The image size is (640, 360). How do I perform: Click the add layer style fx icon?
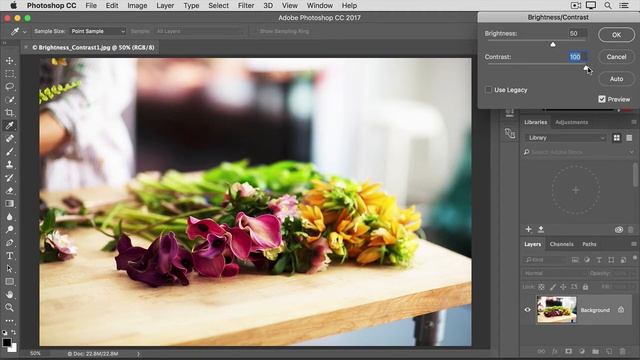point(555,351)
